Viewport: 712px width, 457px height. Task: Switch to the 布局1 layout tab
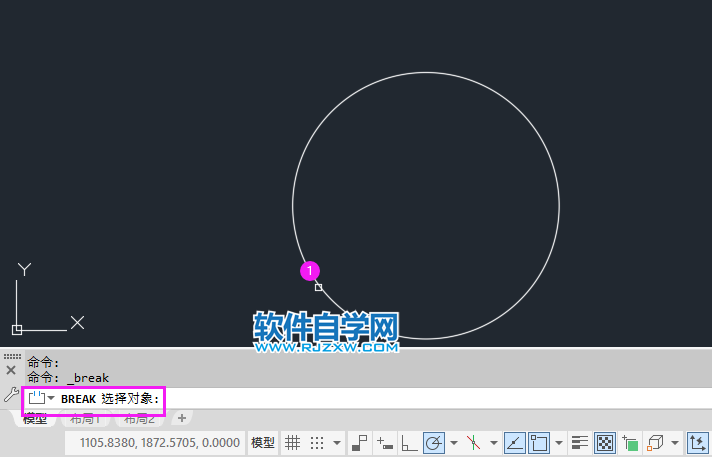[85, 418]
